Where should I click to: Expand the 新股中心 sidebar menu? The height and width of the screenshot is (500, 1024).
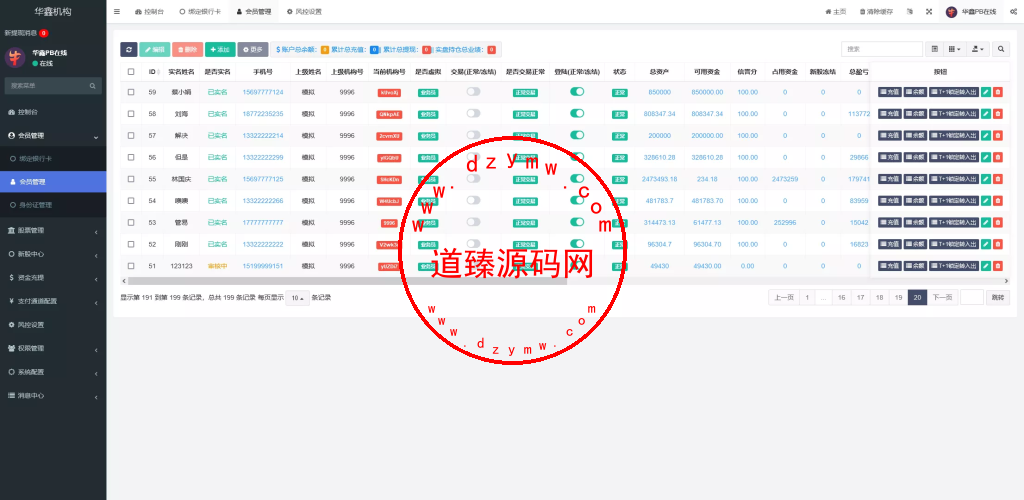53,254
